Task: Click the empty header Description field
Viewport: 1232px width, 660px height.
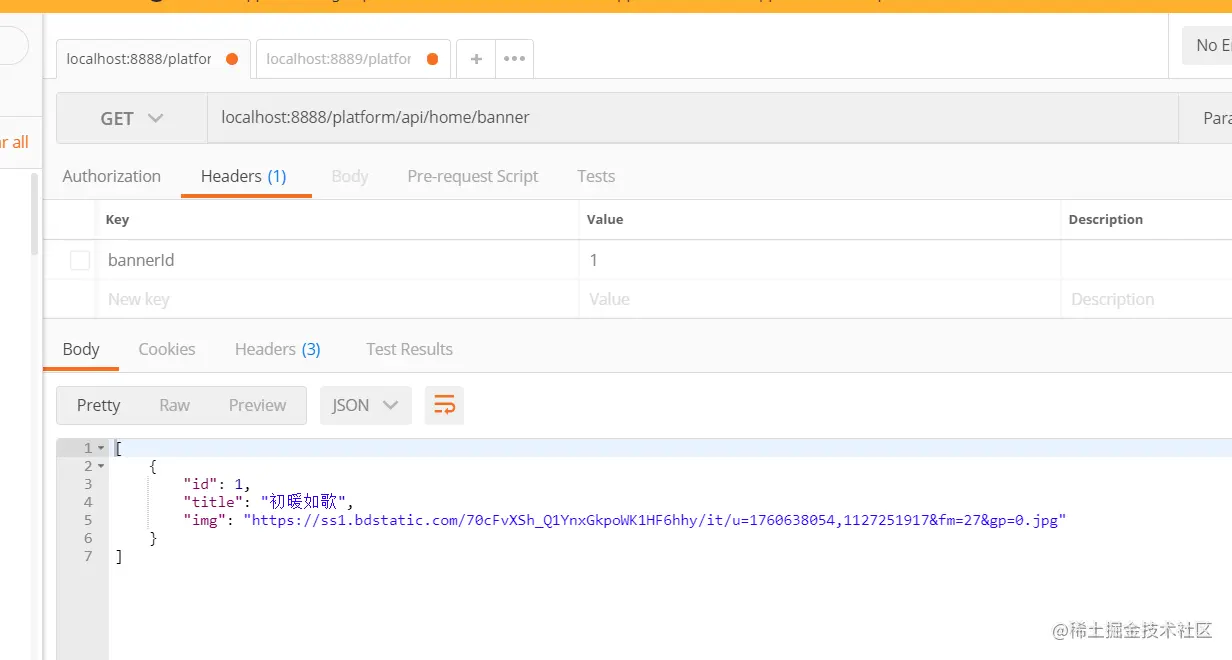Action: pyautogui.click(x=1146, y=299)
